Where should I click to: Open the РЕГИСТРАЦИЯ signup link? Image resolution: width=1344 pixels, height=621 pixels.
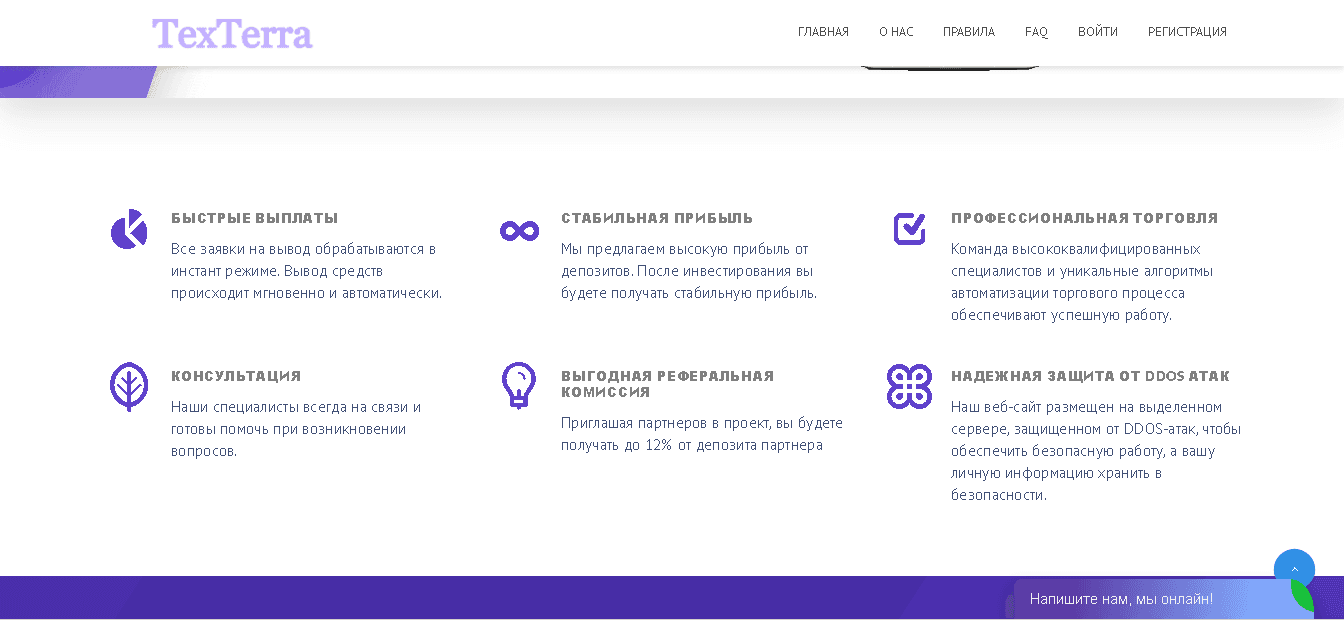pos(1187,31)
